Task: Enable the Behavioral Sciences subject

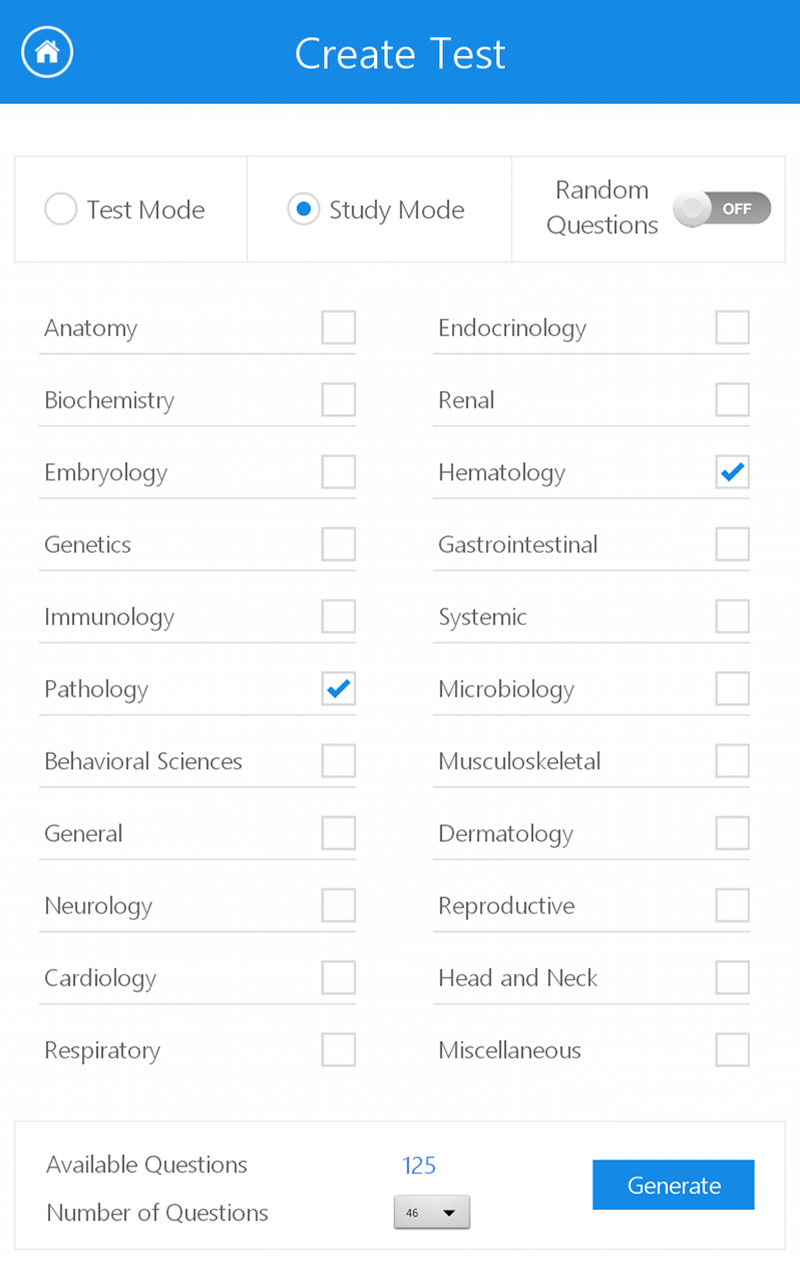Action: point(339,761)
